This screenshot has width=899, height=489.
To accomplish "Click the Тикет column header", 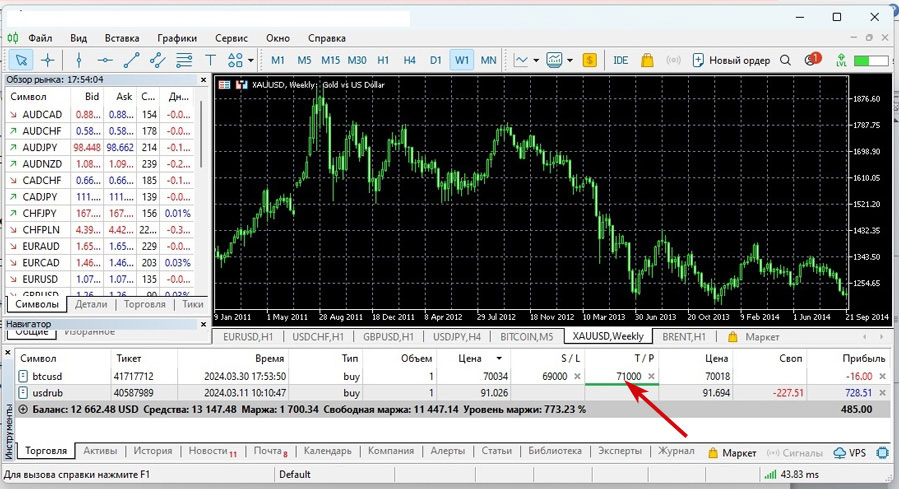I will (x=128, y=358).
